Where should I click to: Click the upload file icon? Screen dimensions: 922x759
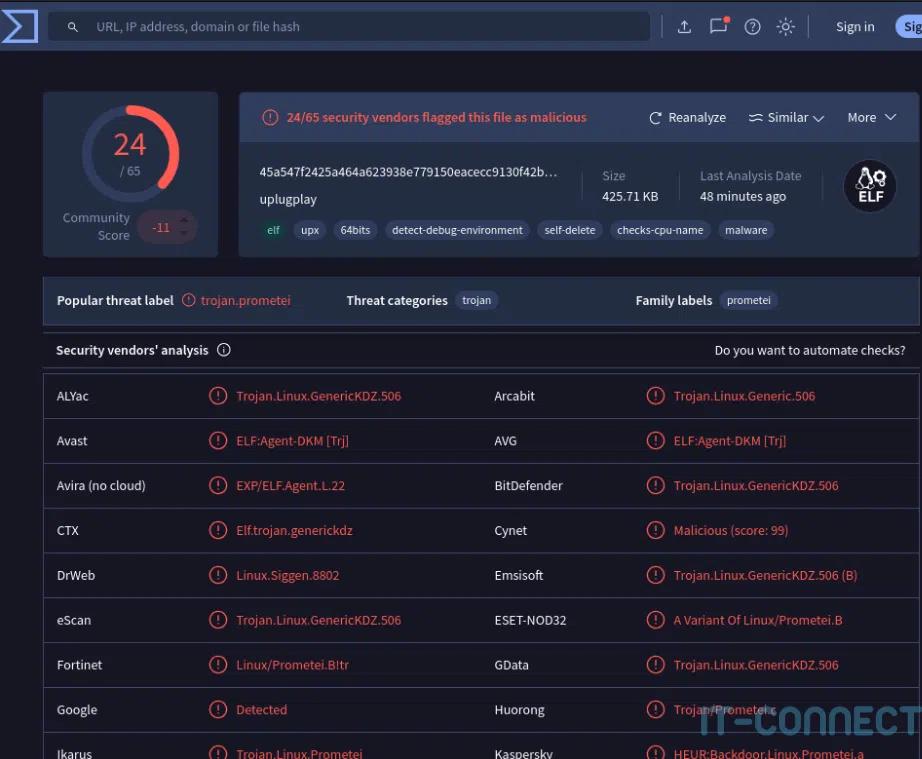684,27
